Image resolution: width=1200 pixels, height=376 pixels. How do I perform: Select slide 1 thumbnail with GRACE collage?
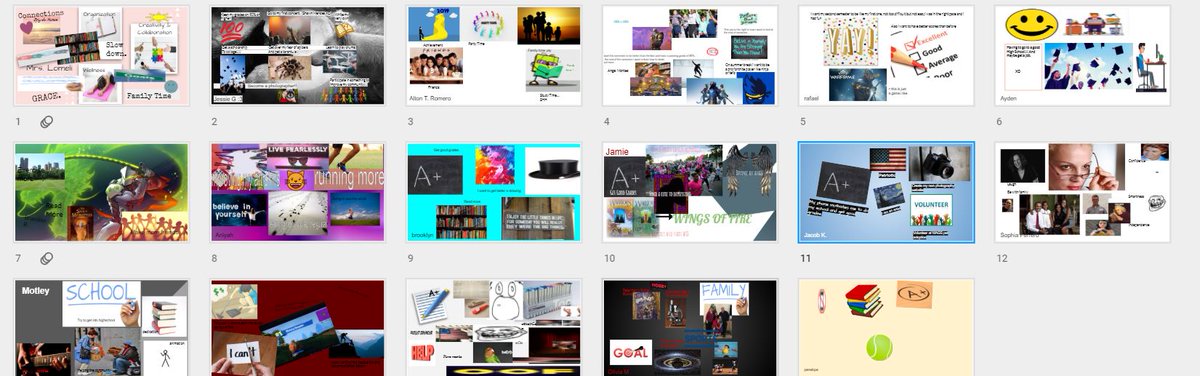[101, 55]
